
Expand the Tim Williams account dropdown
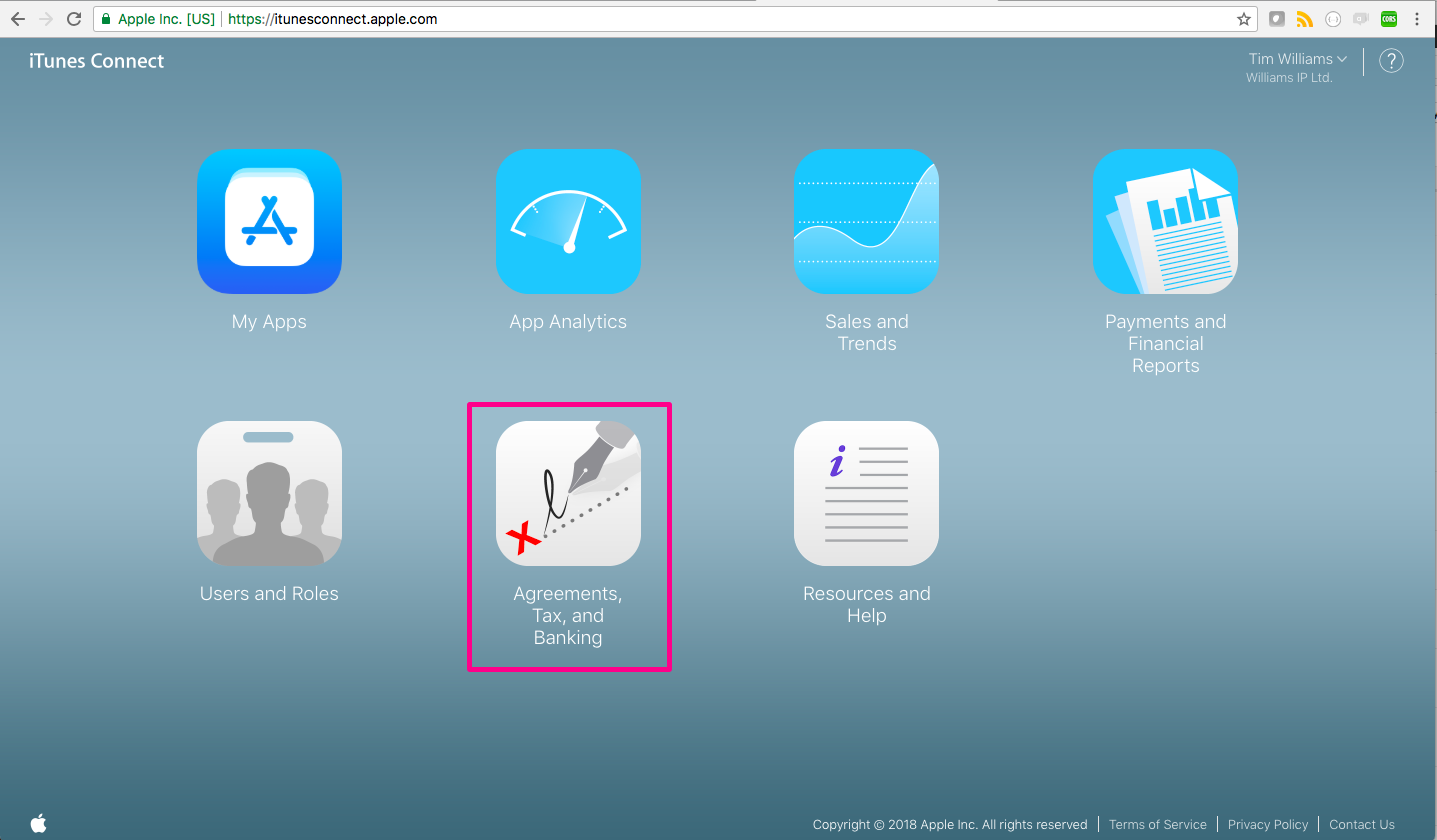point(1298,59)
